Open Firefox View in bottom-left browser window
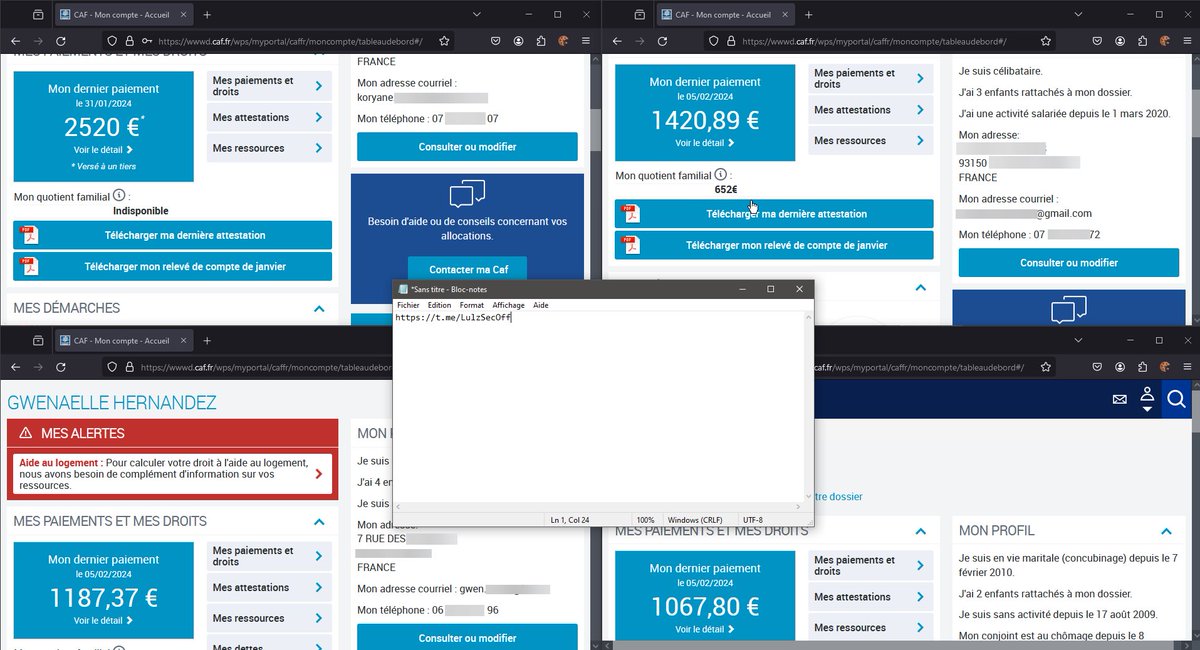The width and height of the screenshot is (1200, 650). coord(38,341)
